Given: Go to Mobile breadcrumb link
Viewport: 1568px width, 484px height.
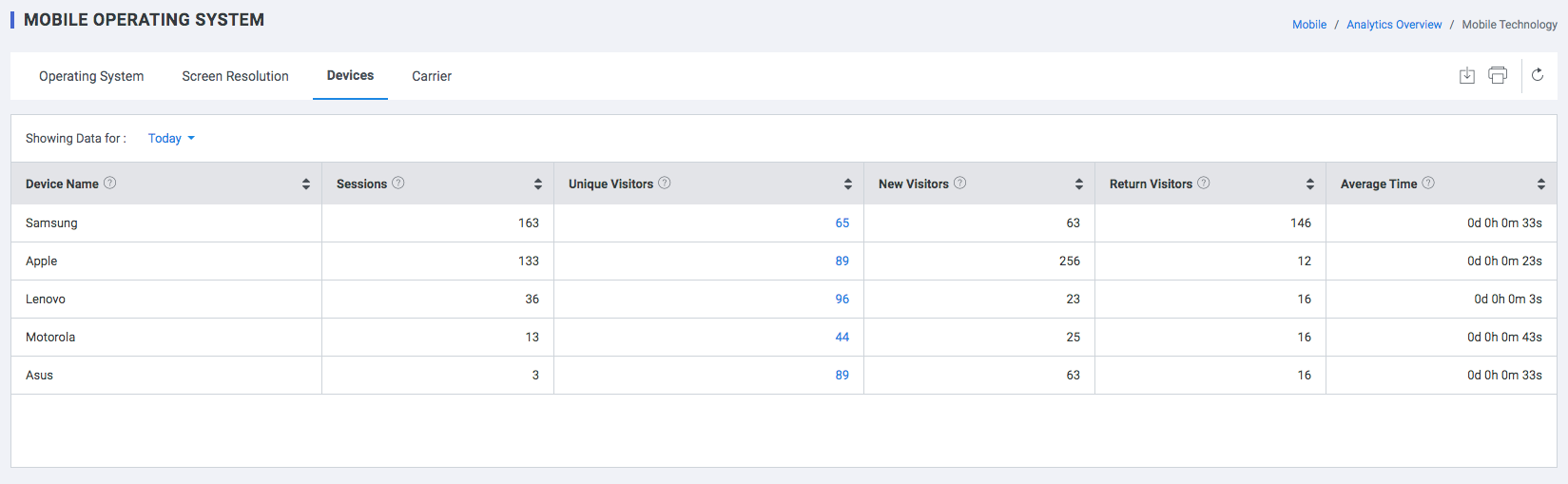Looking at the screenshot, I should 1309,25.
